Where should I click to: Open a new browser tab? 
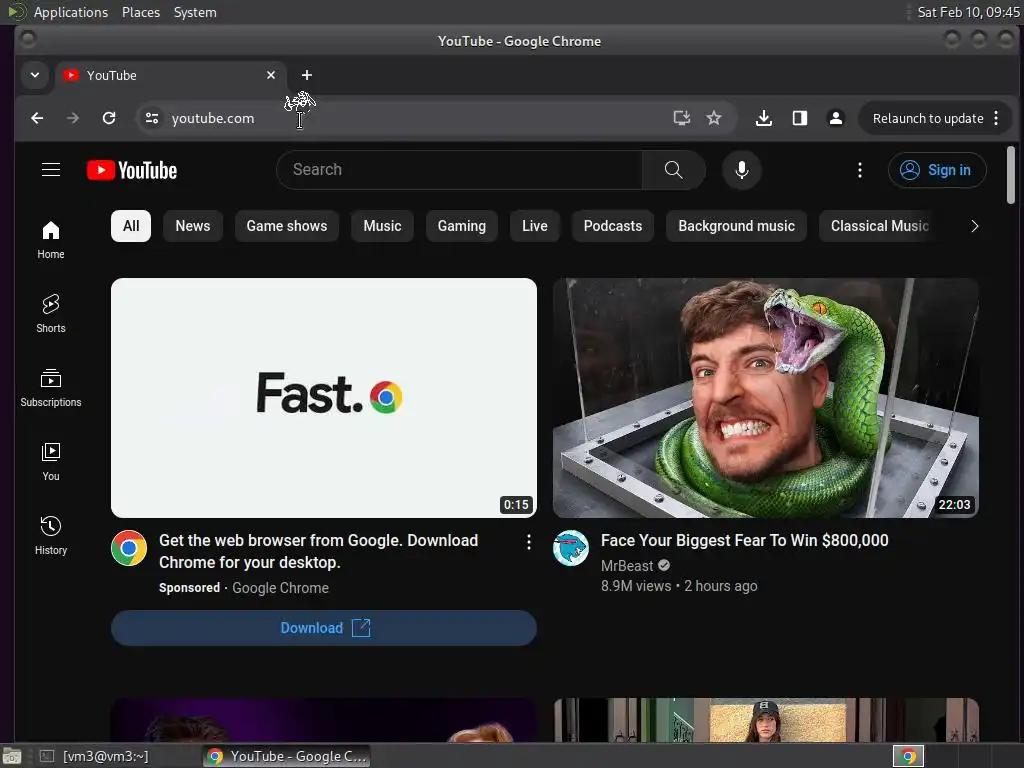point(307,75)
